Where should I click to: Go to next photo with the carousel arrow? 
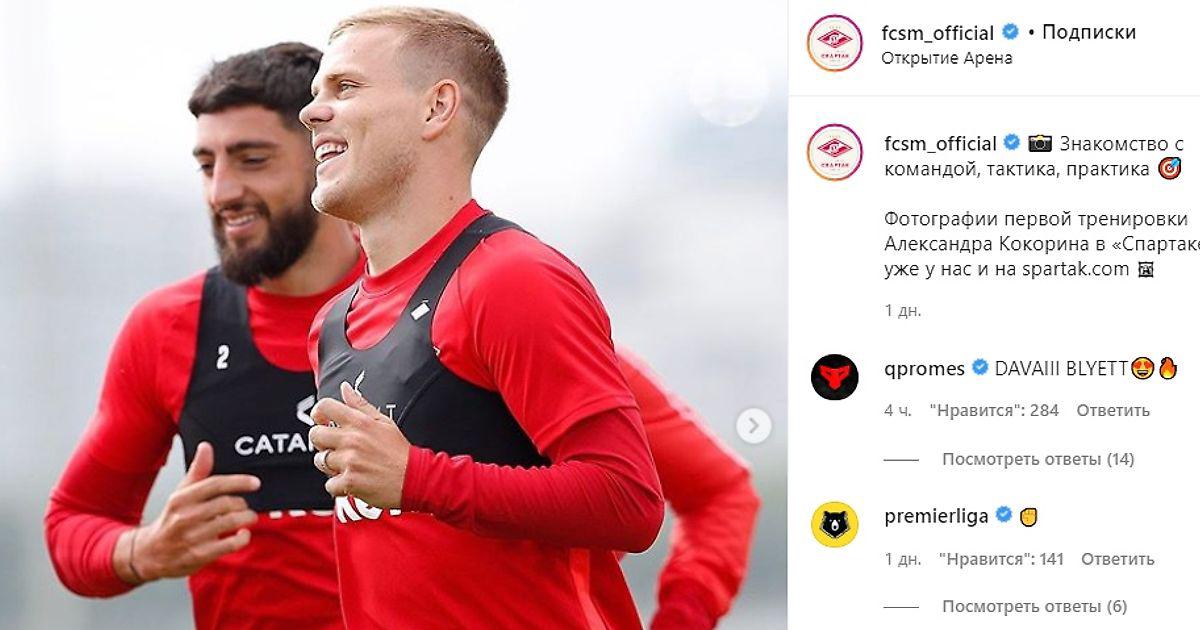pyautogui.click(x=754, y=426)
